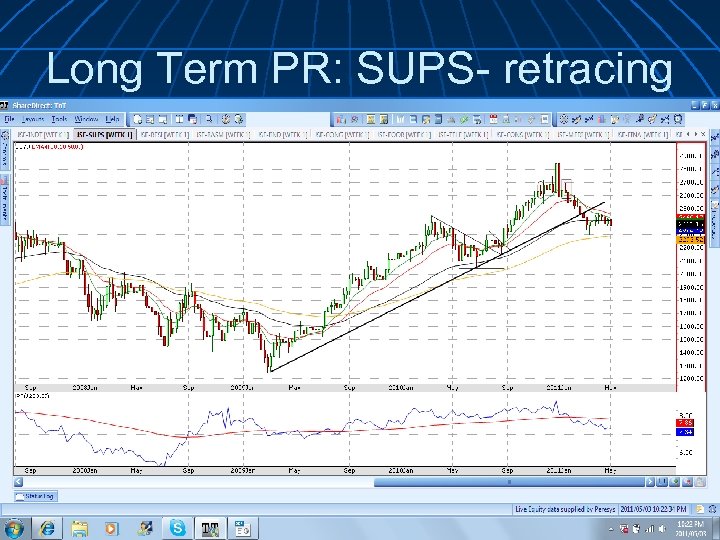
Task: Click the red calendar toolbar icon
Action: point(494,119)
